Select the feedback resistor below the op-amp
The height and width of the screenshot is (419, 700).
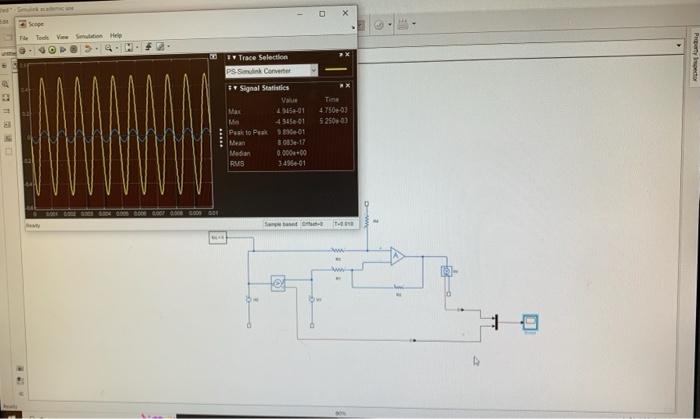[399, 287]
